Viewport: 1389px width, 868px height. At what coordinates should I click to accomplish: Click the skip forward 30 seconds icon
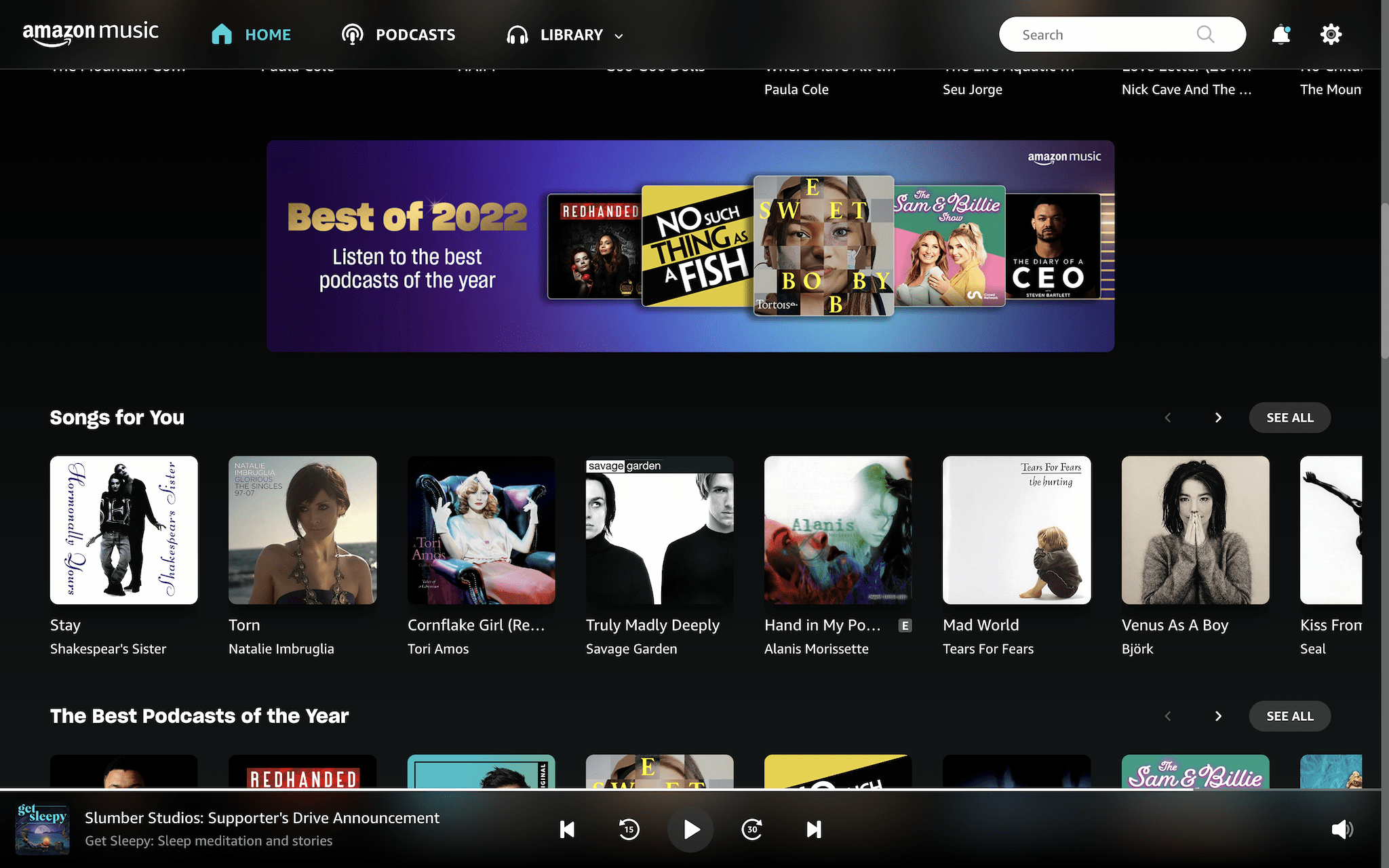(x=752, y=829)
